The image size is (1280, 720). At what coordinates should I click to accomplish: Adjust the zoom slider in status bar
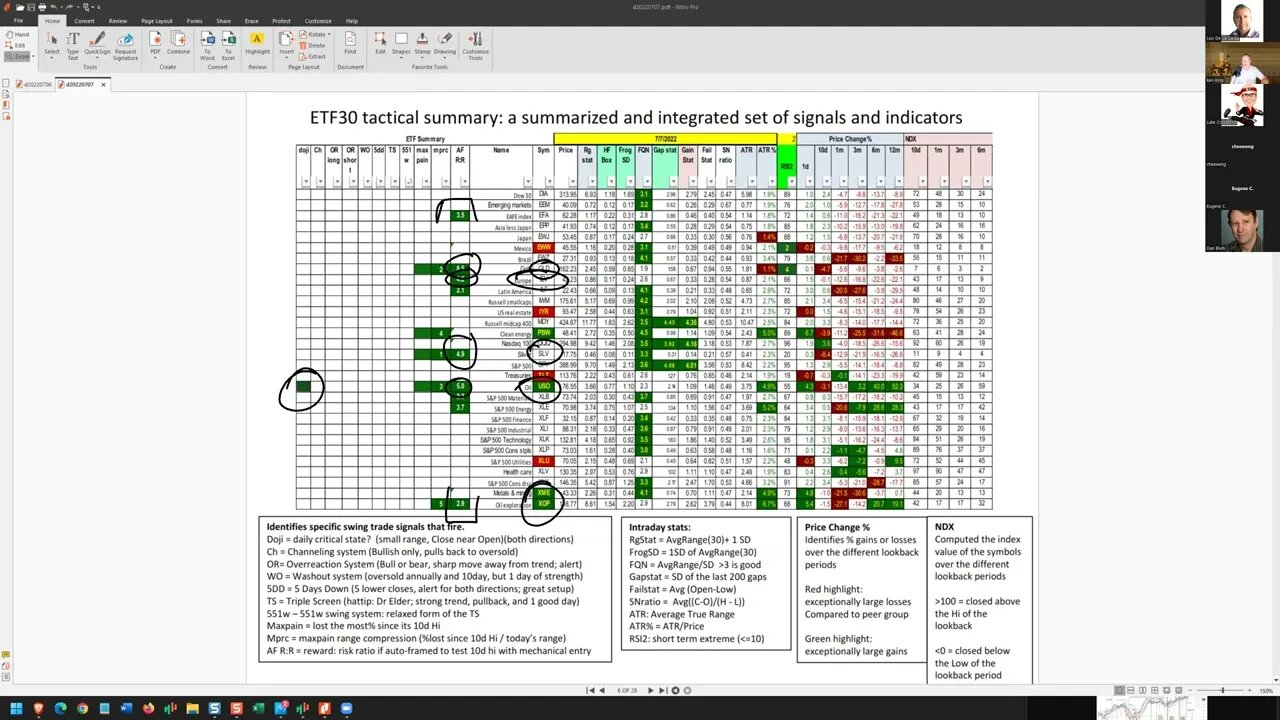click(1225, 690)
